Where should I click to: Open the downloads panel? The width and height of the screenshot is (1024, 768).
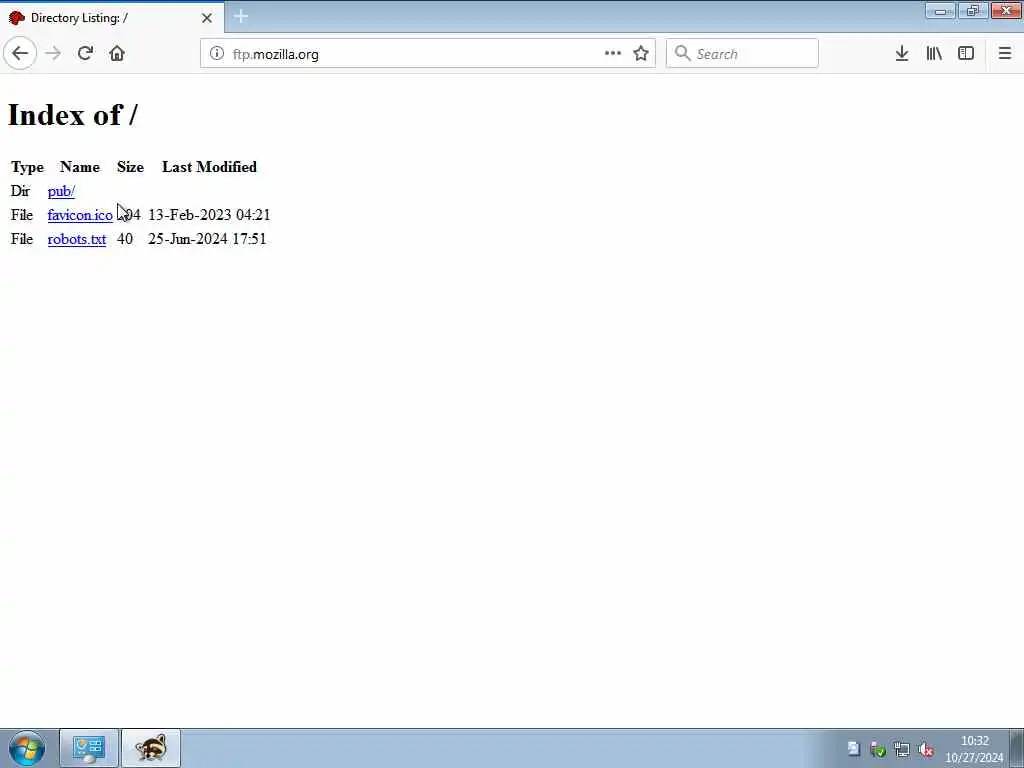pyautogui.click(x=902, y=54)
